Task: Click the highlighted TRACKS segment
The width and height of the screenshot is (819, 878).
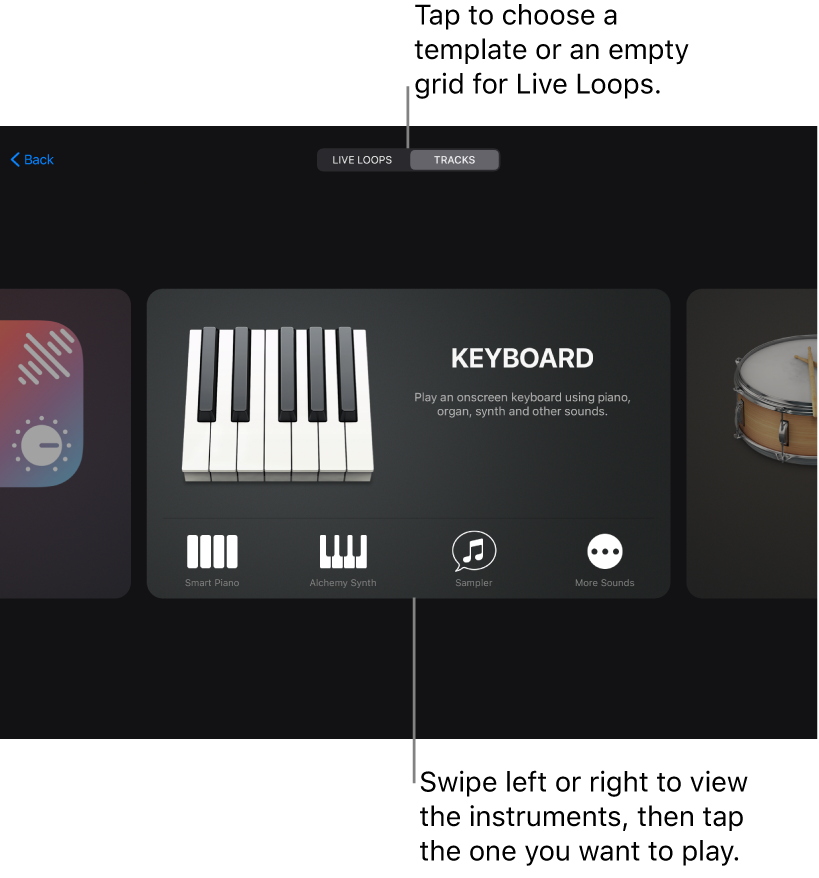Action: pos(454,159)
